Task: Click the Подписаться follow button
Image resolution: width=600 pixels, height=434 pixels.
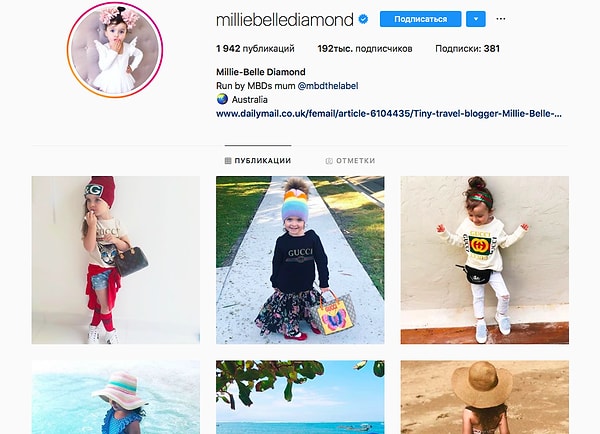Action: point(420,19)
